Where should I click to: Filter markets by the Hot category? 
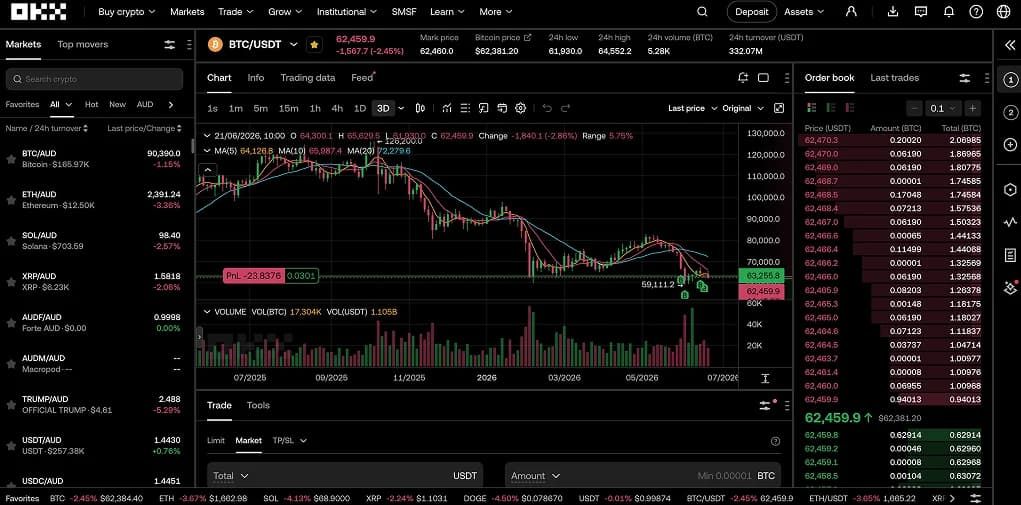[91, 104]
